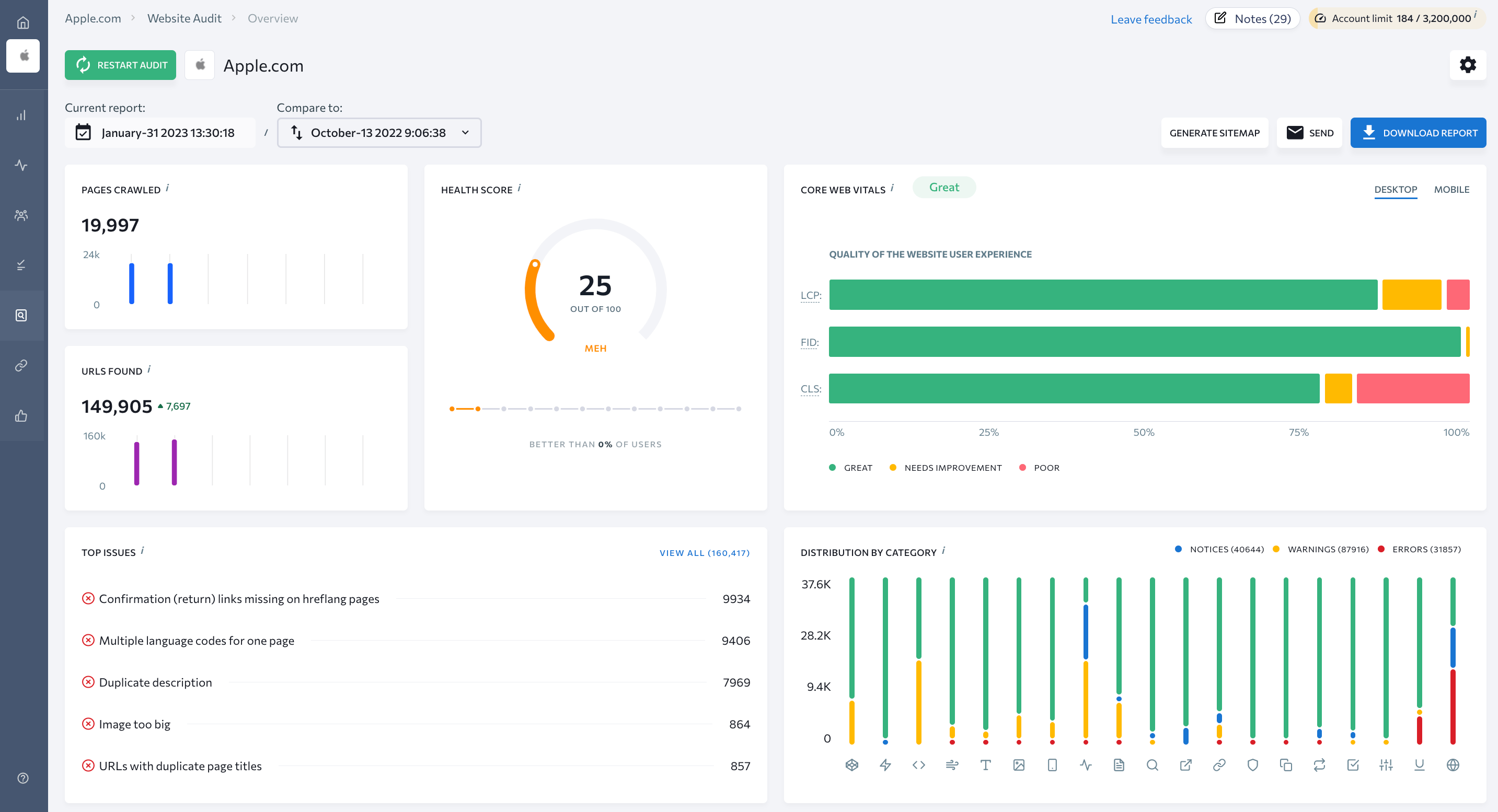
Task: Go to Apple.com breadcrumb
Action: [x=93, y=18]
